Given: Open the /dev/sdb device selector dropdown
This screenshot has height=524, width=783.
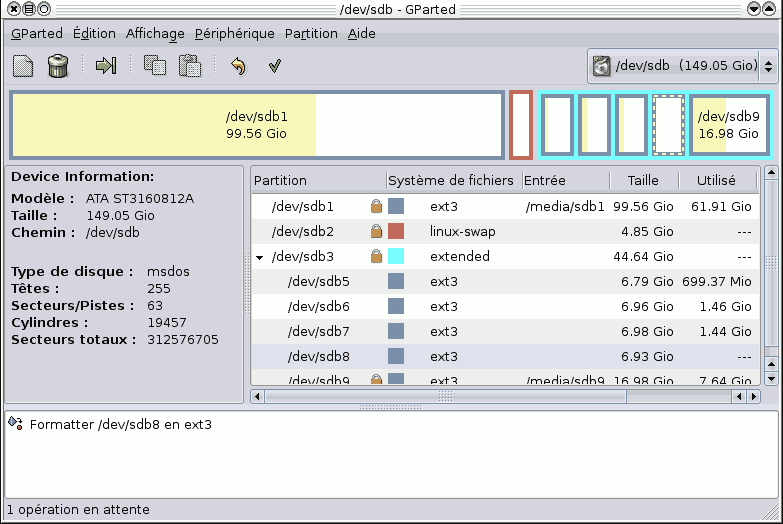Looking at the screenshot, I should 682,67.
